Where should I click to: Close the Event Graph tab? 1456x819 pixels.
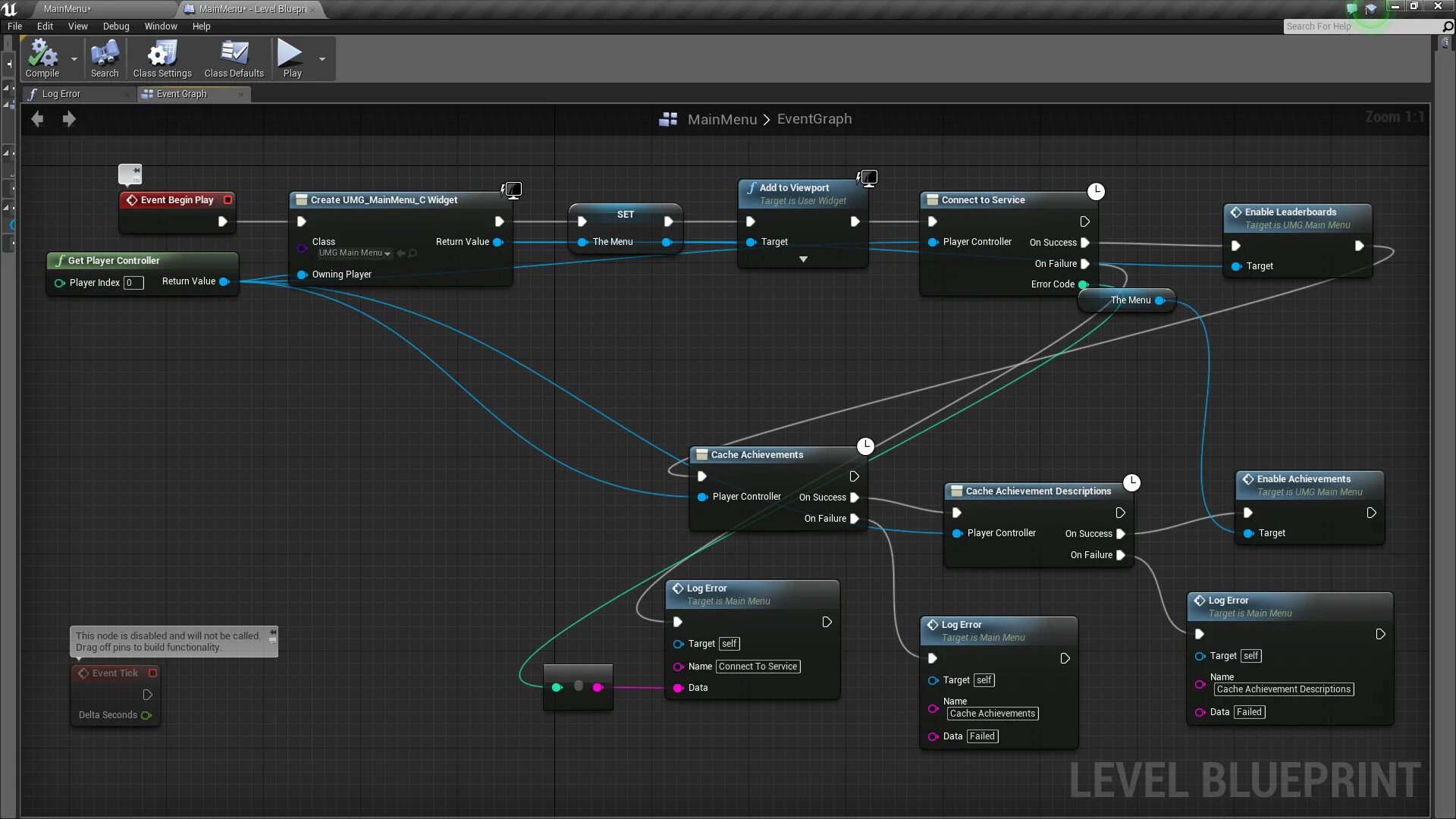click(241, 94)
